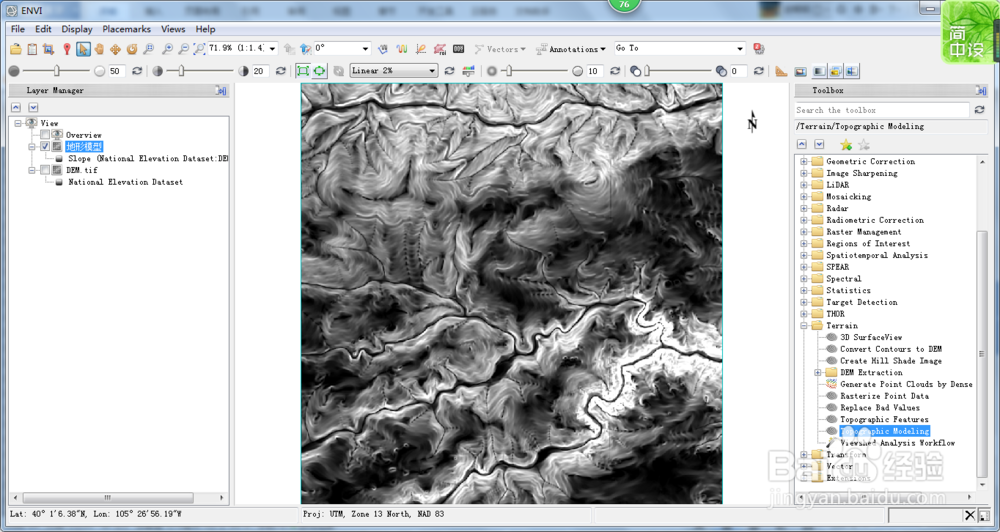1000x532 pixels.
Task: Click the Layer Manager horizontal scrollbar
Action: tap(108, 497)
